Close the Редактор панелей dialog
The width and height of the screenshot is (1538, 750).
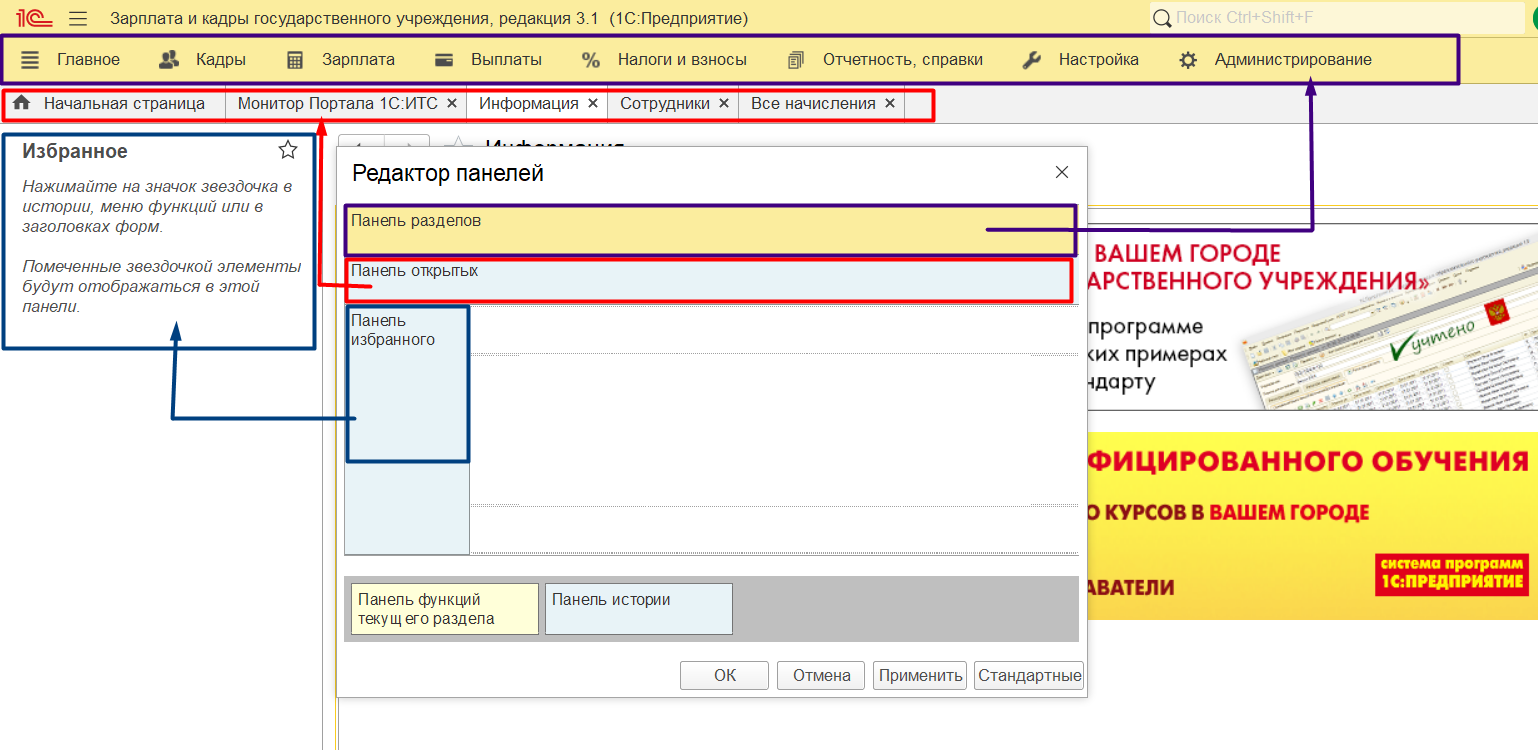coord(1062,172)
